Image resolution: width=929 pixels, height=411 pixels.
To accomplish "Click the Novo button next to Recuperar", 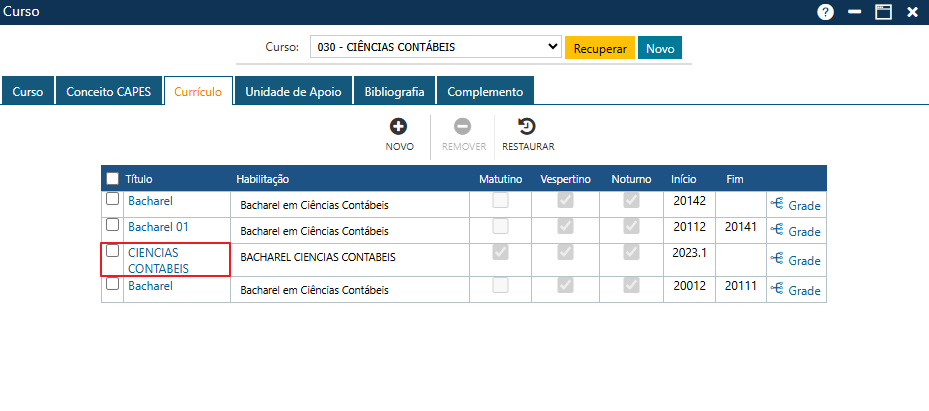I will 660,48.
